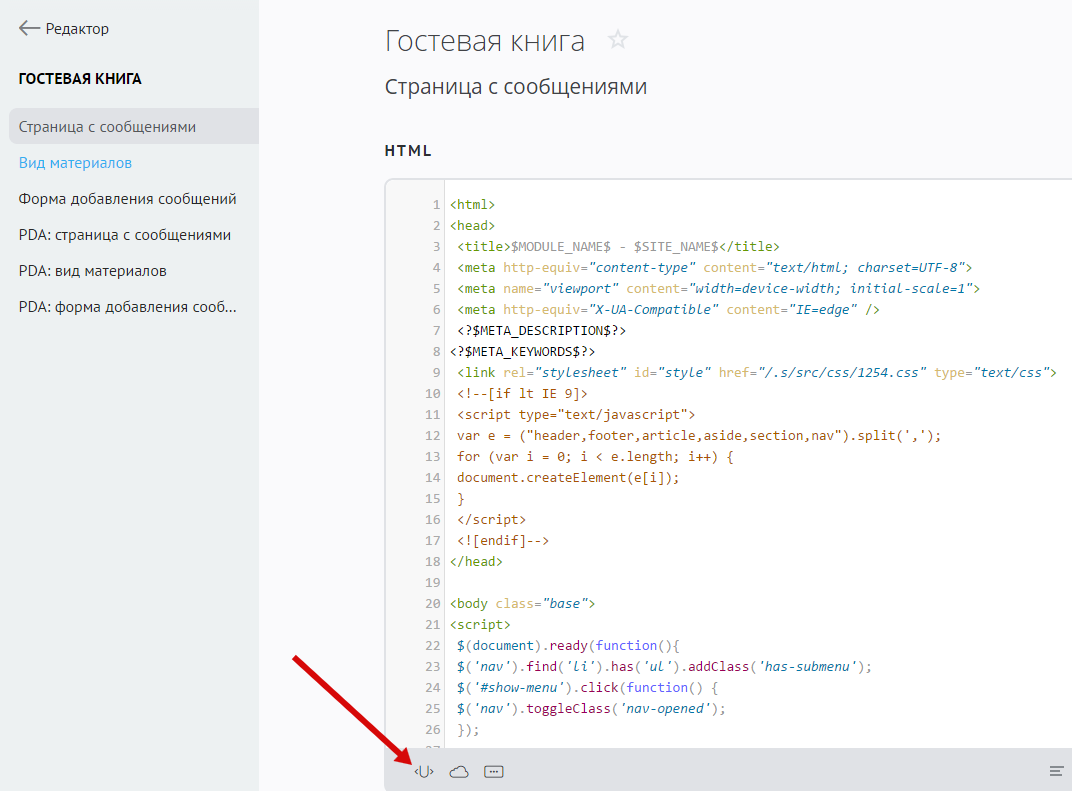Click the cloud icon in editor toolbar
The width and height of the screenshot is (1072, 791).
[459, 772]
